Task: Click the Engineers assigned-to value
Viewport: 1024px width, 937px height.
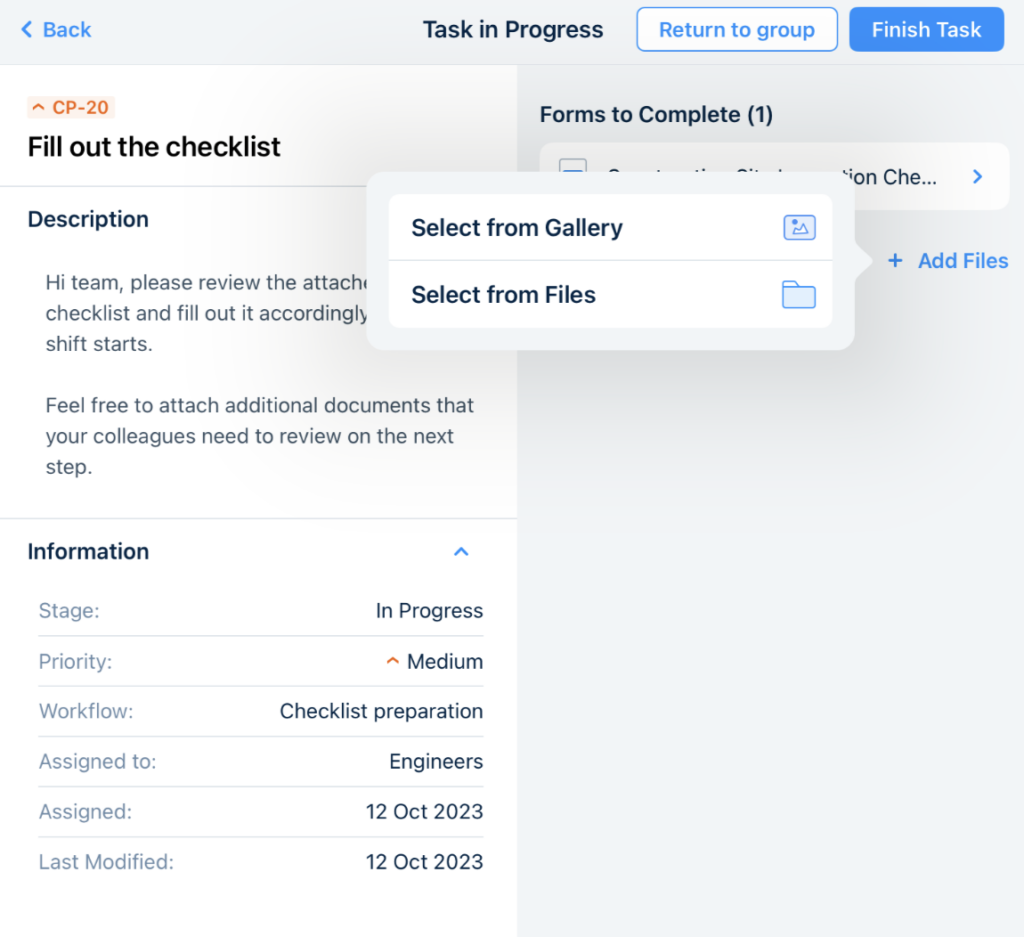Action: pyautogui.click(x=436, y=762)
